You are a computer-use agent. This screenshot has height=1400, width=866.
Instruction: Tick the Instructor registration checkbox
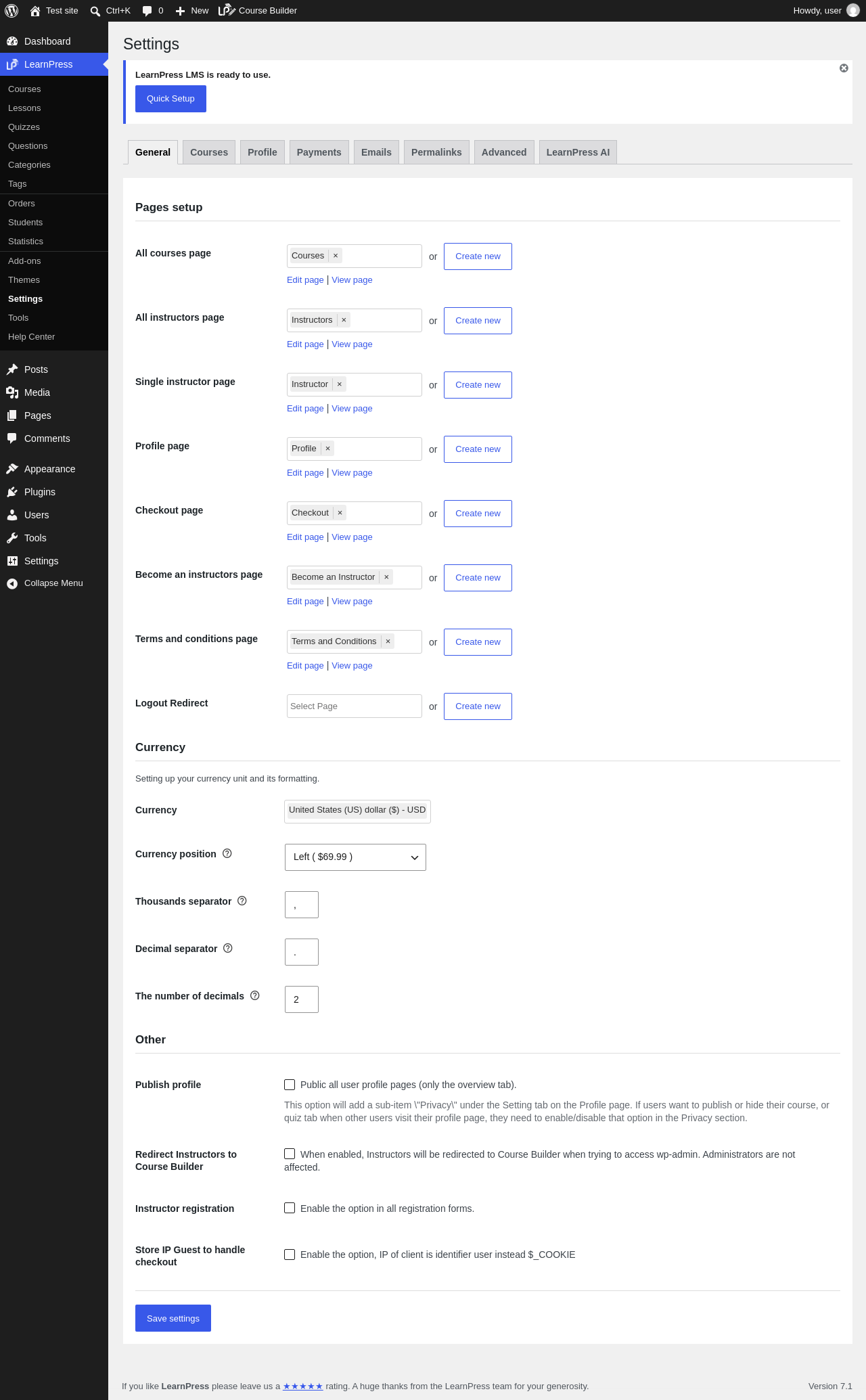point(290,1208)
